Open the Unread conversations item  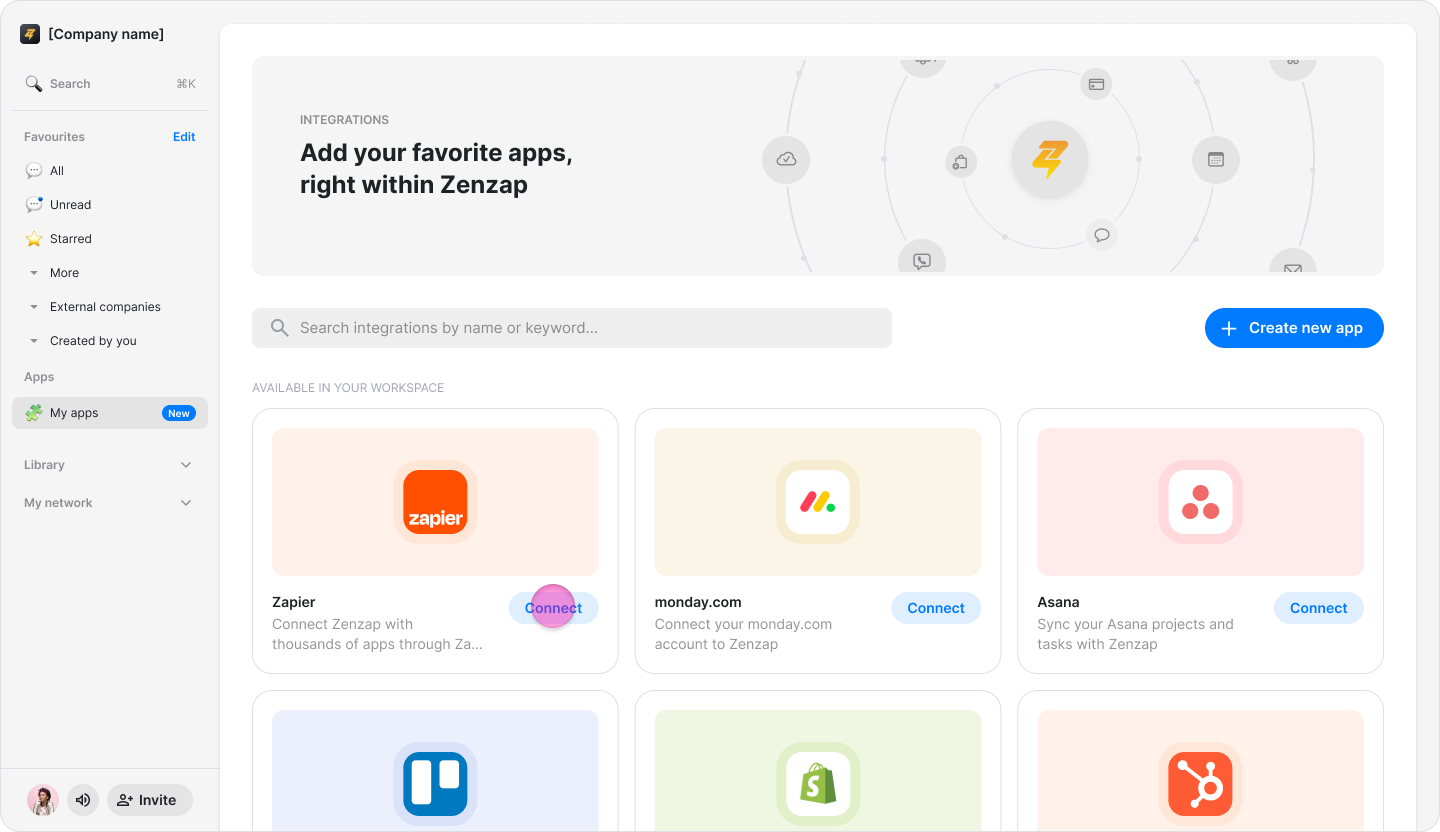coord(110,205)
